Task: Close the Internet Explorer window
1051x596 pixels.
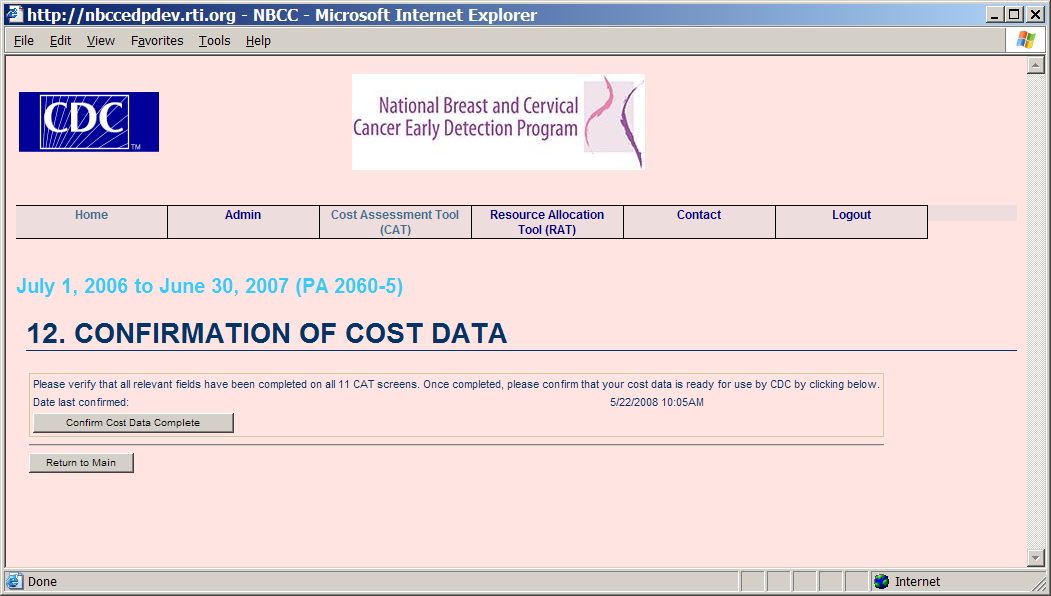Action: point(1036,14)
